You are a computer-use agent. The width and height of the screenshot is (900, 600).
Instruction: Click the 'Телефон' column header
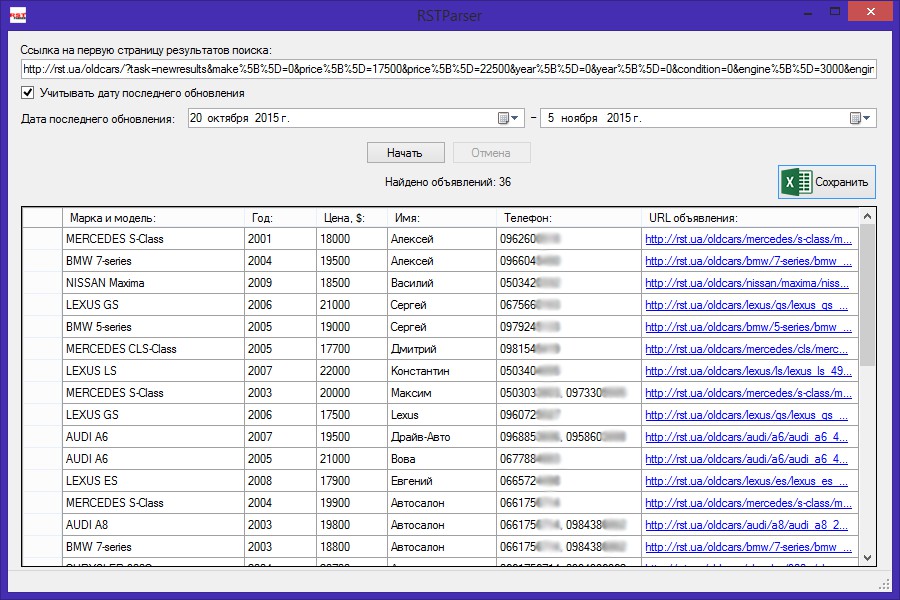point(568,217)
